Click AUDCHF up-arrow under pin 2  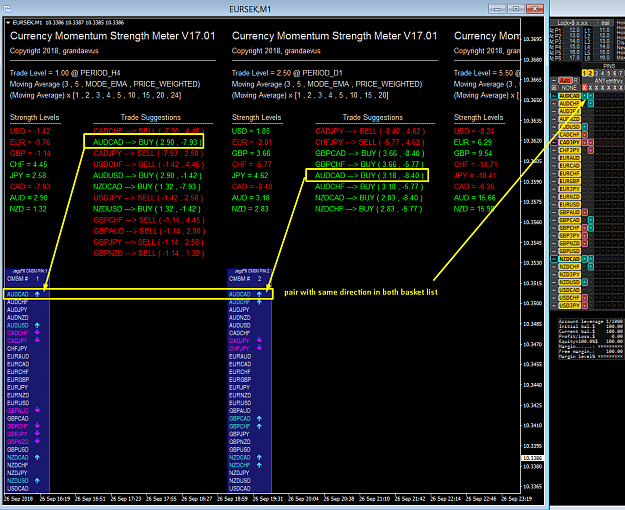click(591, 104)
